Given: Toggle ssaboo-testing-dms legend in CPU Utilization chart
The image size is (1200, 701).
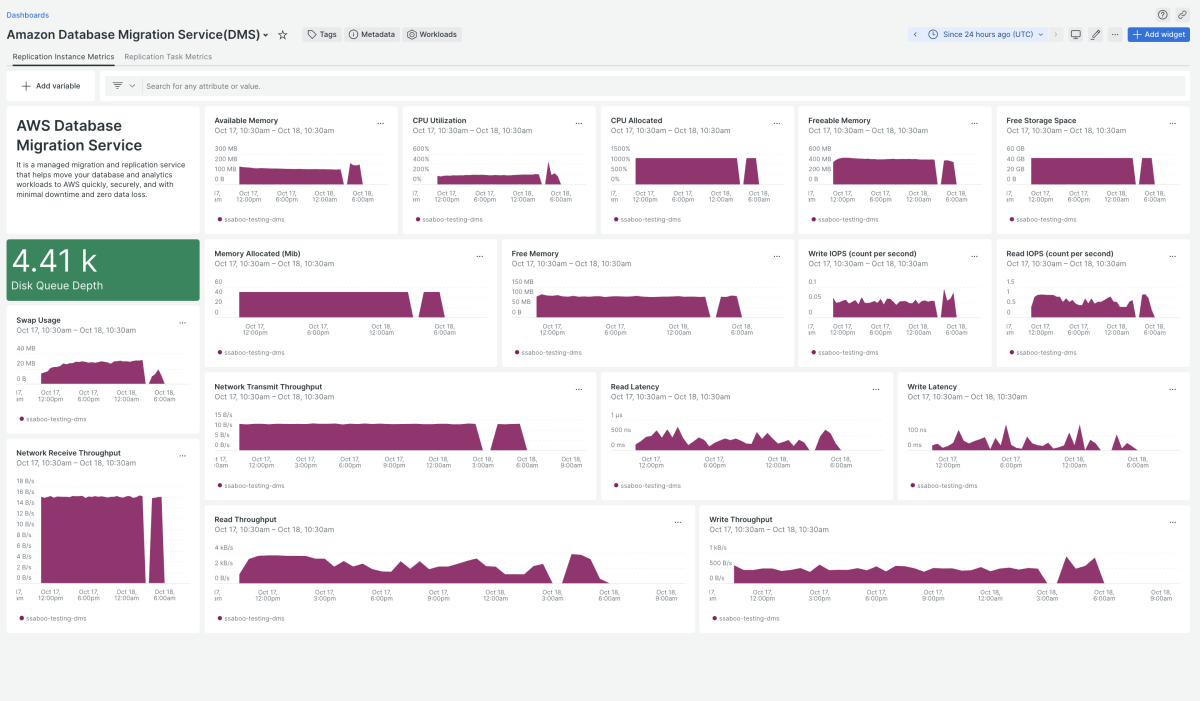Looking at the screenshot, I should (x=451, y=218).
